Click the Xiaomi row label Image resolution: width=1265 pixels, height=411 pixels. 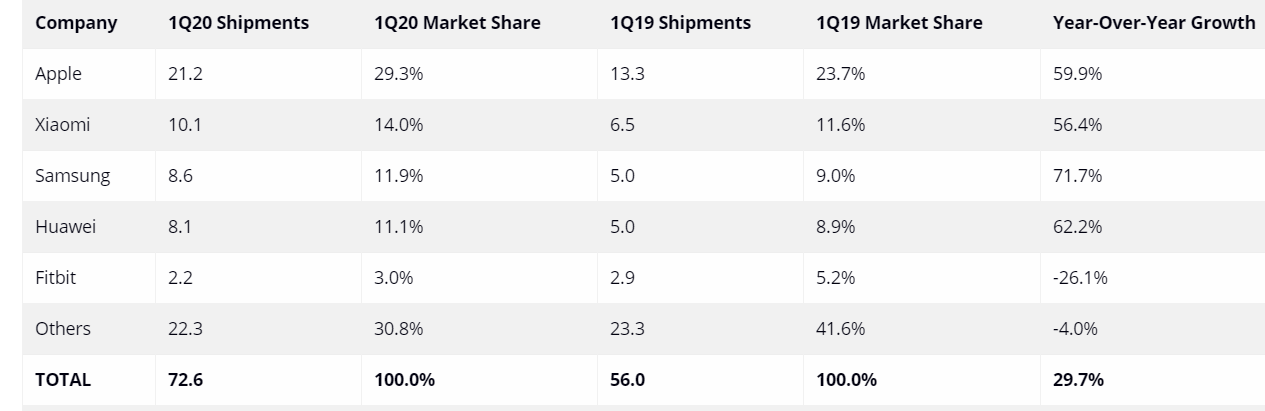click(x=62, y=125)
